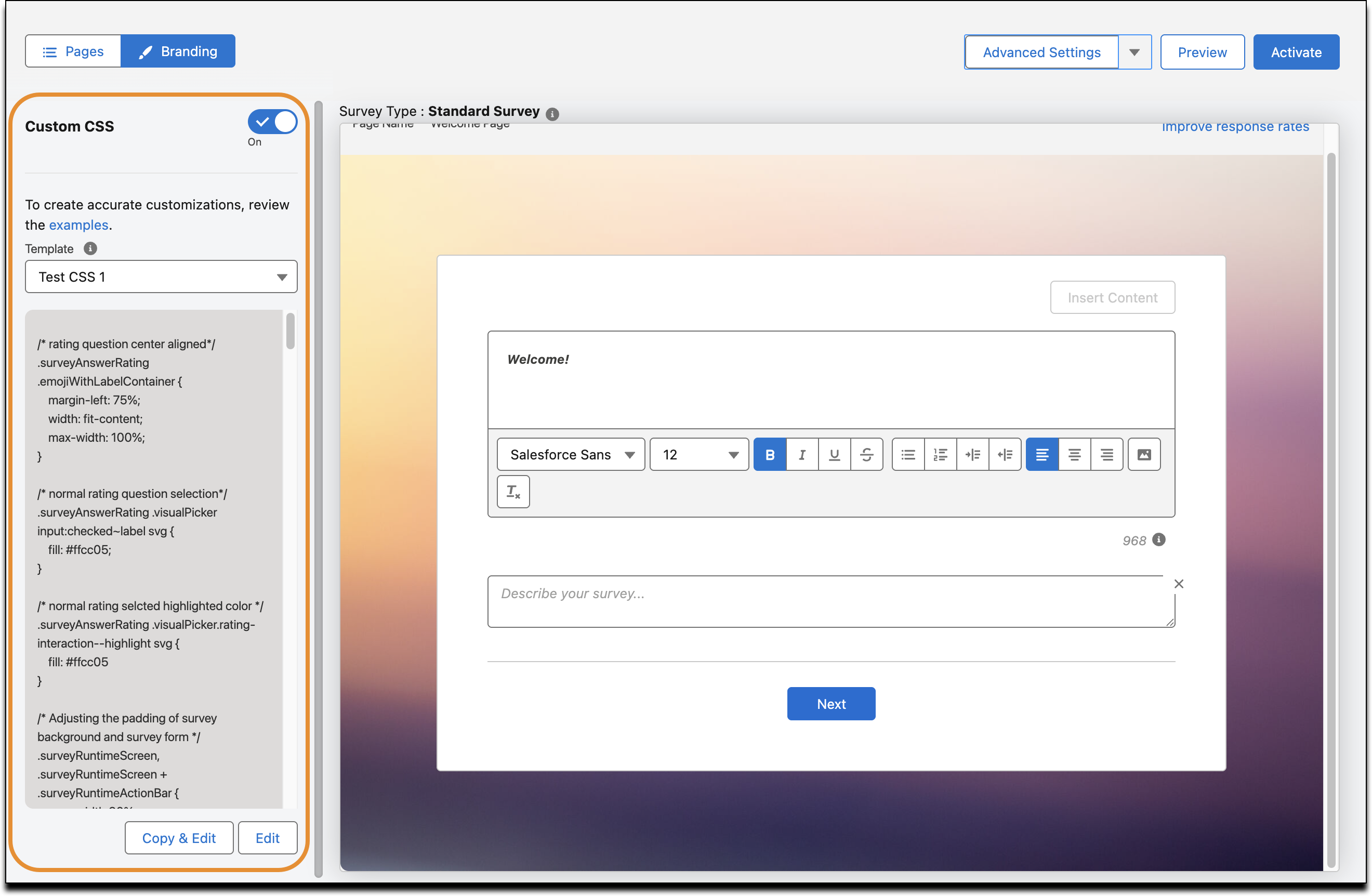The image size is (1372, 896).
Task: Insert an image into the welcome text
Action: (1144, 454)
